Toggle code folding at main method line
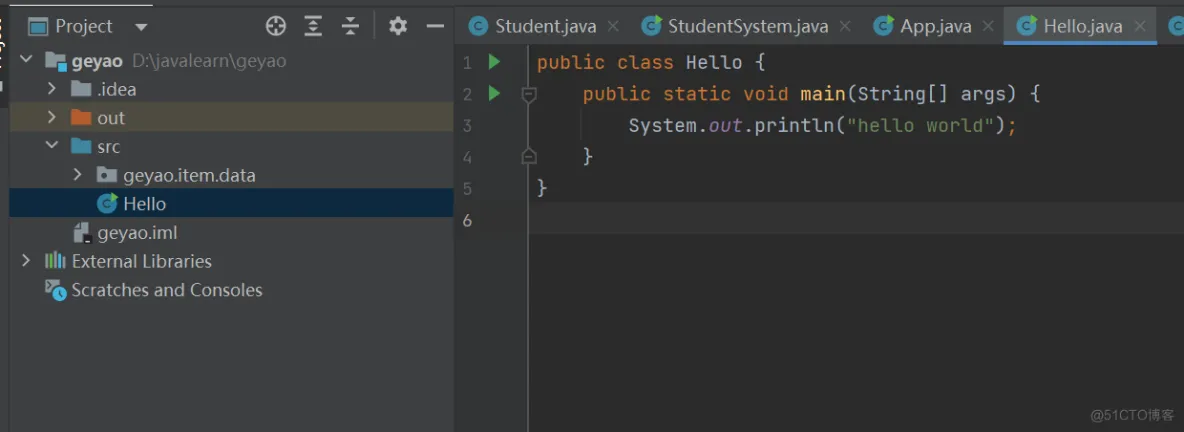 click(529, 94)
